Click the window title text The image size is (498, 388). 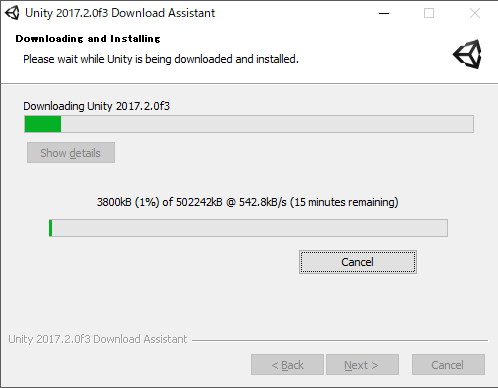pyautogui.click(x=120, y=13)
